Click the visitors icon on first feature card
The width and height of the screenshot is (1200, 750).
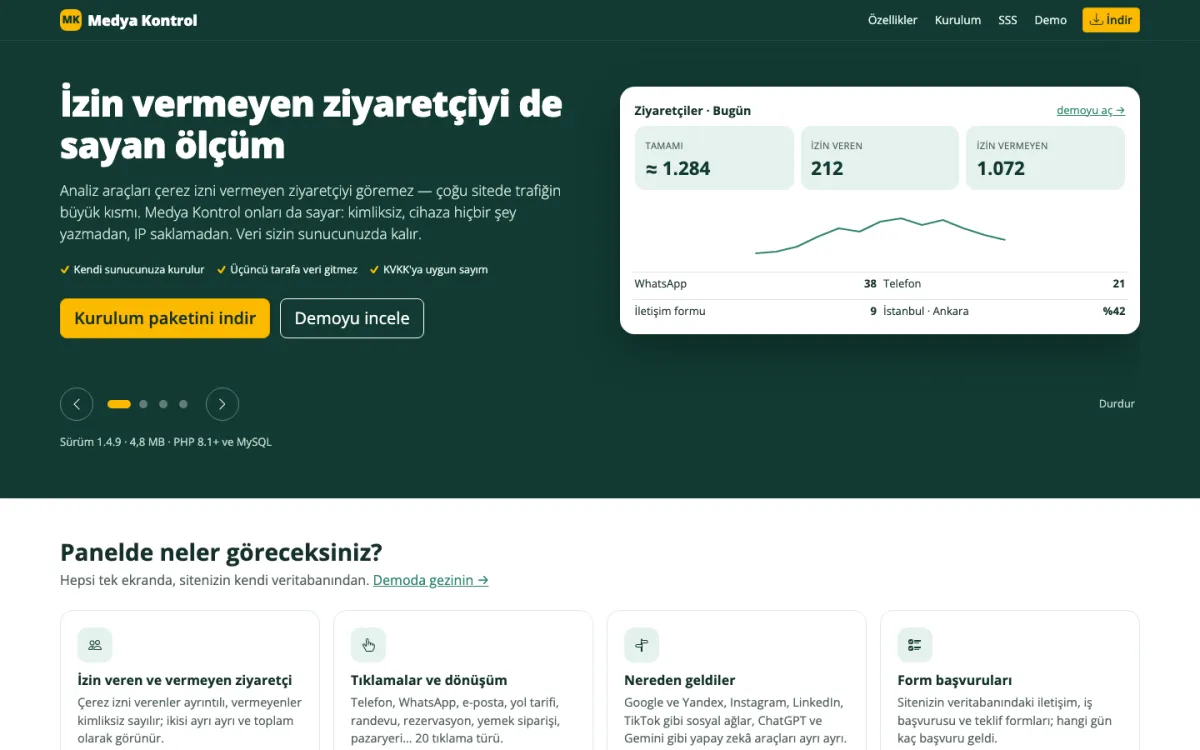coord(95,645)
